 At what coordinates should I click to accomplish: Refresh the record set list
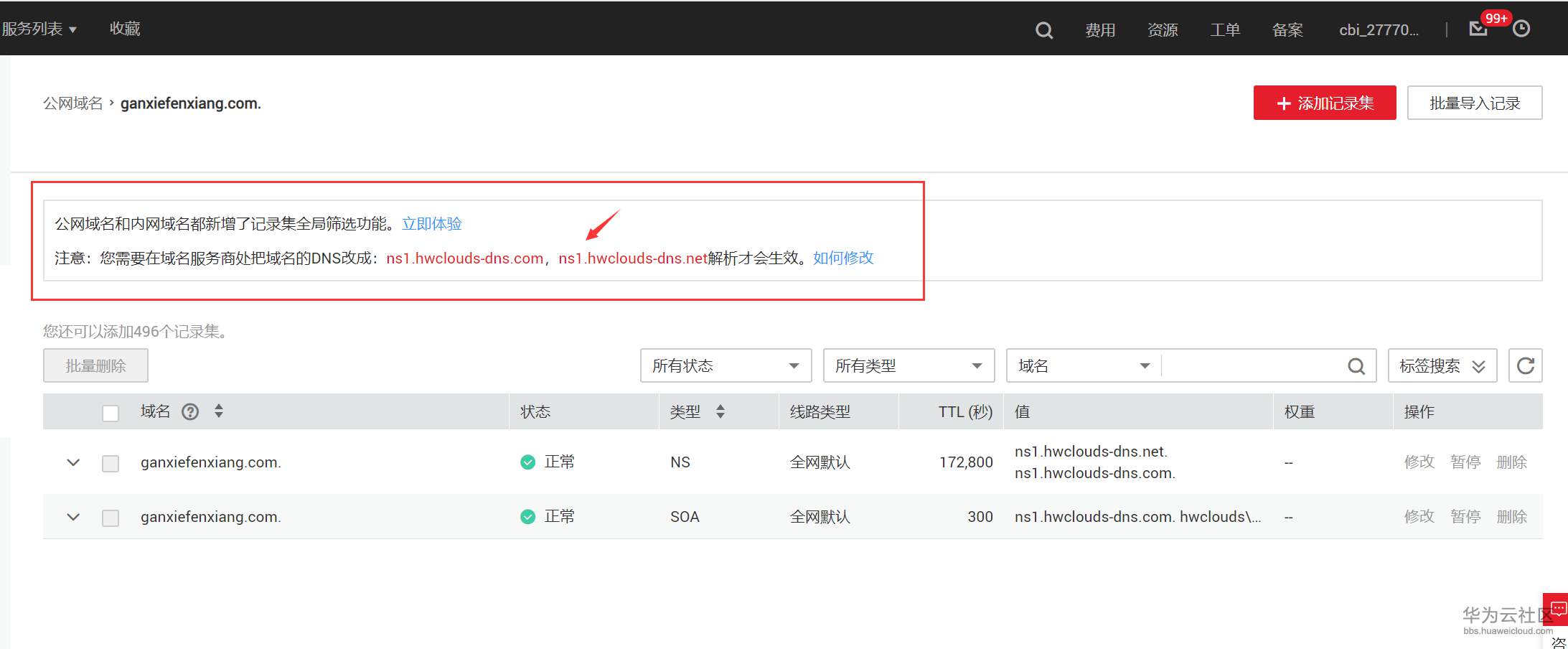point(1526,366)
